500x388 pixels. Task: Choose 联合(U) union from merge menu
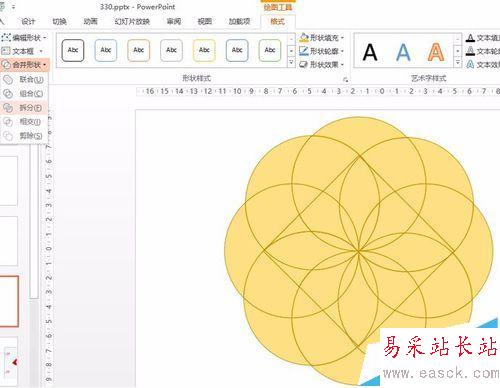coord(24,79)
